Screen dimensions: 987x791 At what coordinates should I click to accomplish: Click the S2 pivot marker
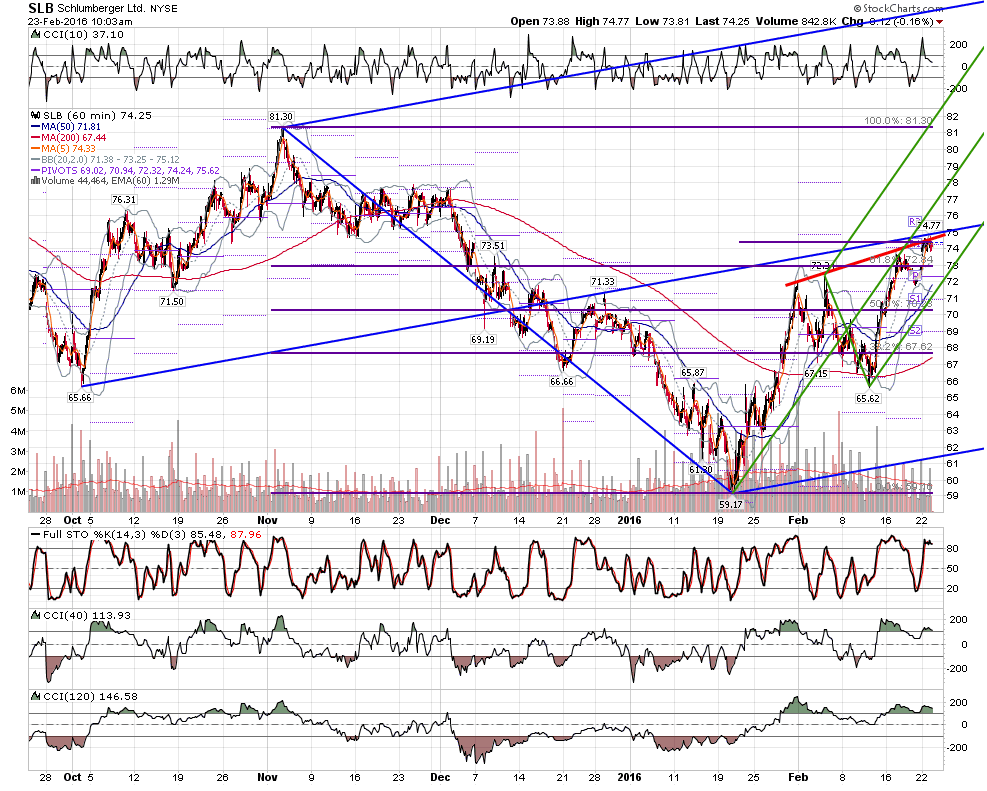click(x=915, y=330)
